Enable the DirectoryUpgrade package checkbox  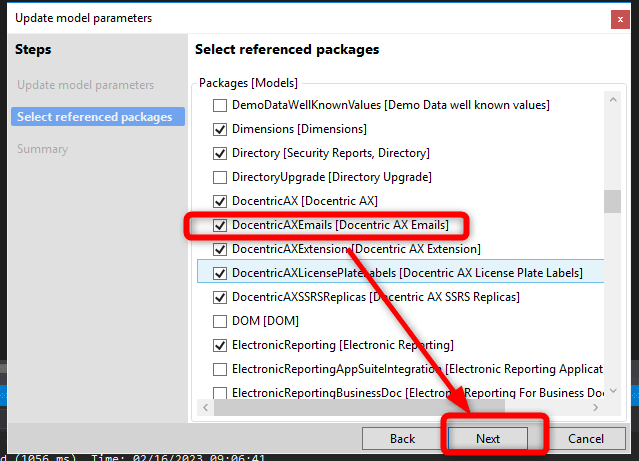221,177
